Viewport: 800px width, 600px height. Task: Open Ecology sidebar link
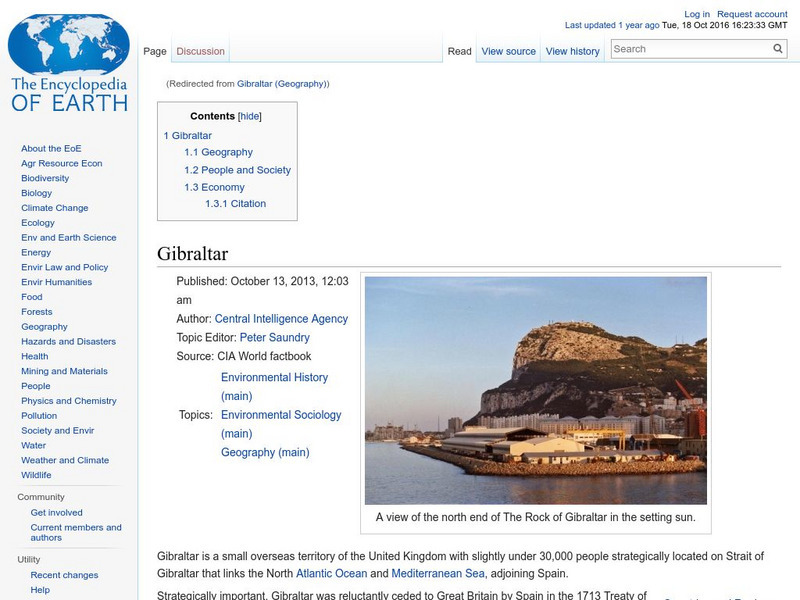point(38,222)
